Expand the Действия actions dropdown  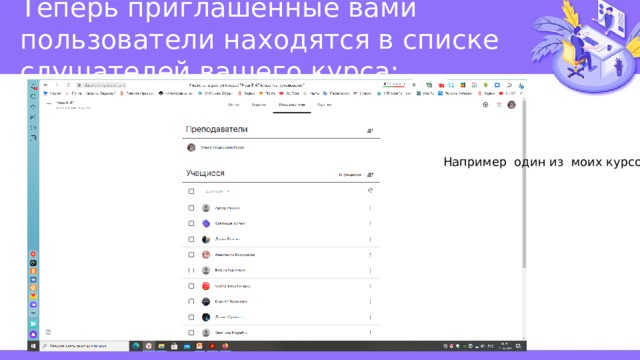[x=218, y=191]
